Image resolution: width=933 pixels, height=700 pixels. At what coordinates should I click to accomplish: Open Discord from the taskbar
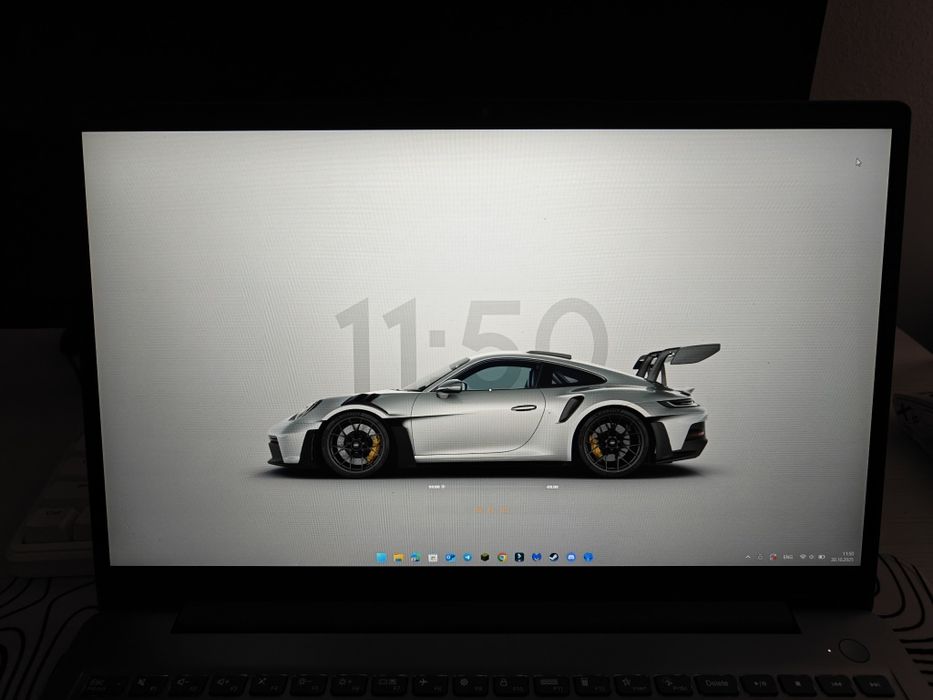tap(571, 557)
